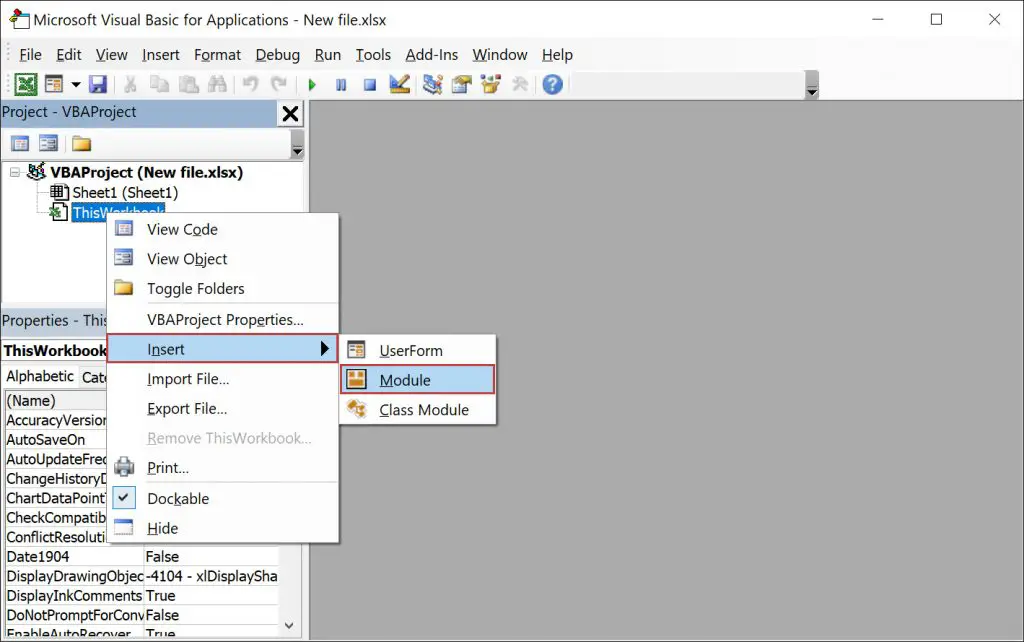Open the Edit menu

(x=69, y=55)
